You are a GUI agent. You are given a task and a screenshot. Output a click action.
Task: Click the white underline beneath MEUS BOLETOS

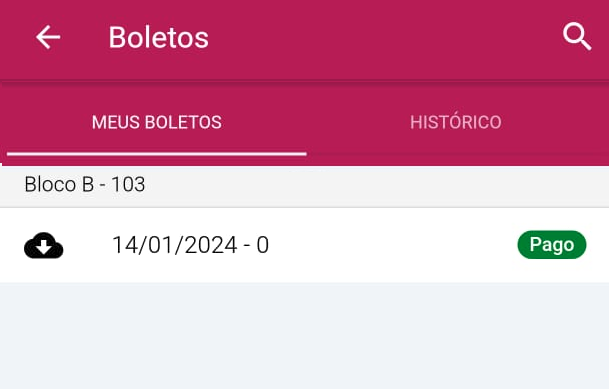(x=157, y=154)
